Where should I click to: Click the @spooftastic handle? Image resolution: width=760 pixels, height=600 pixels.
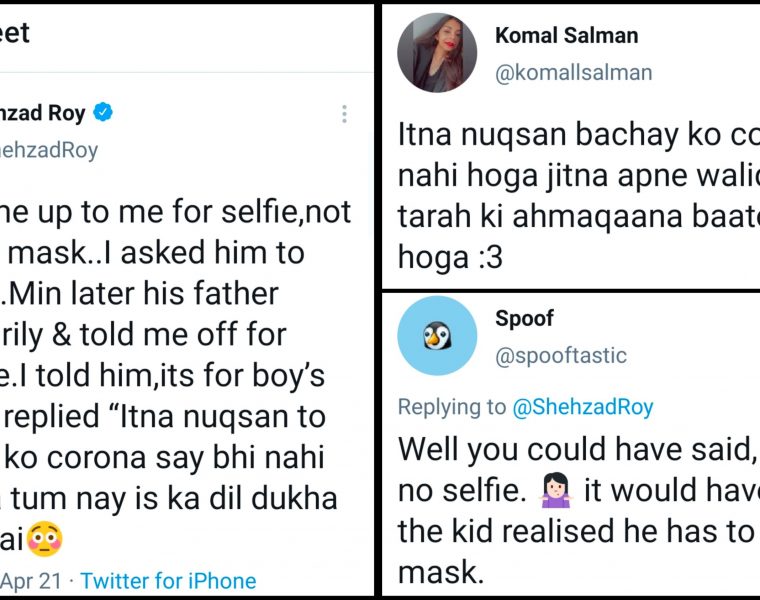point(560,355)
